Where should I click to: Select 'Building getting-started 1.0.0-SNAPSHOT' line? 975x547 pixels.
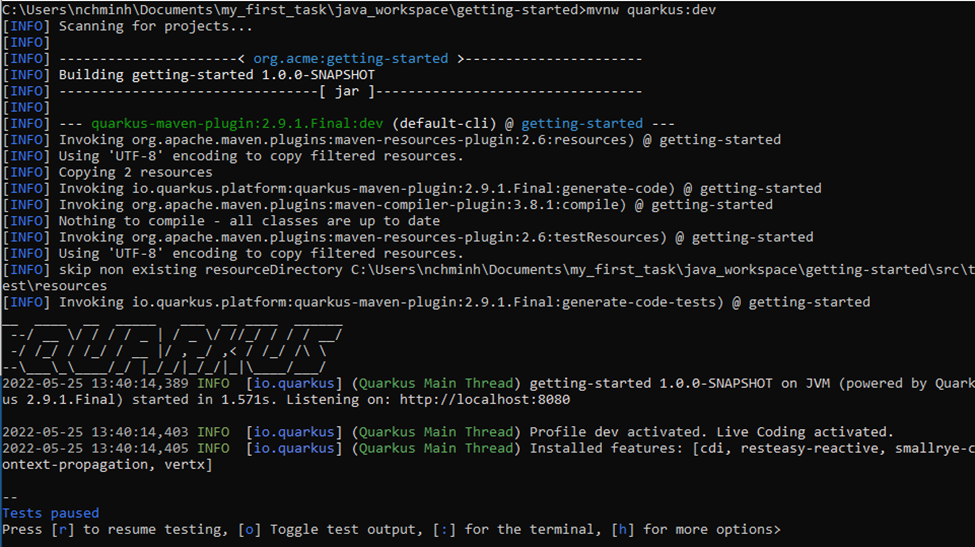[216, 75]
